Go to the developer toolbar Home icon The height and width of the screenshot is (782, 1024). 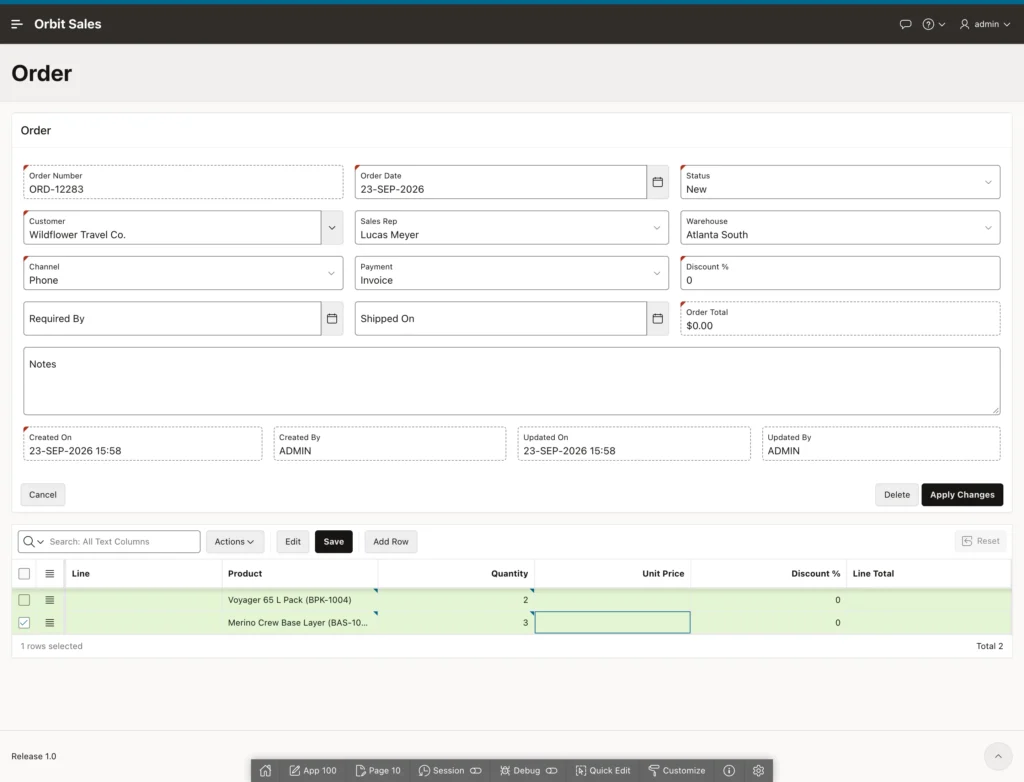[265, 771]
